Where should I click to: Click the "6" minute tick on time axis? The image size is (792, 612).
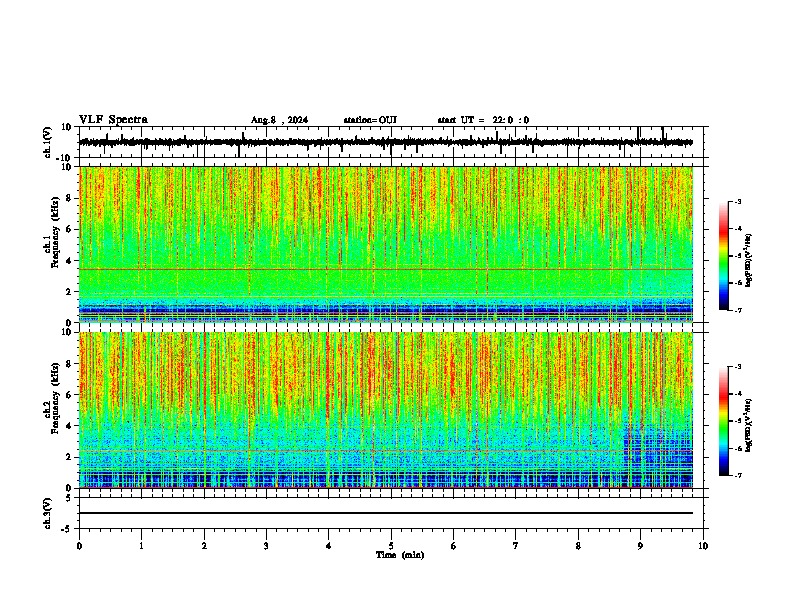coord(454,546)
